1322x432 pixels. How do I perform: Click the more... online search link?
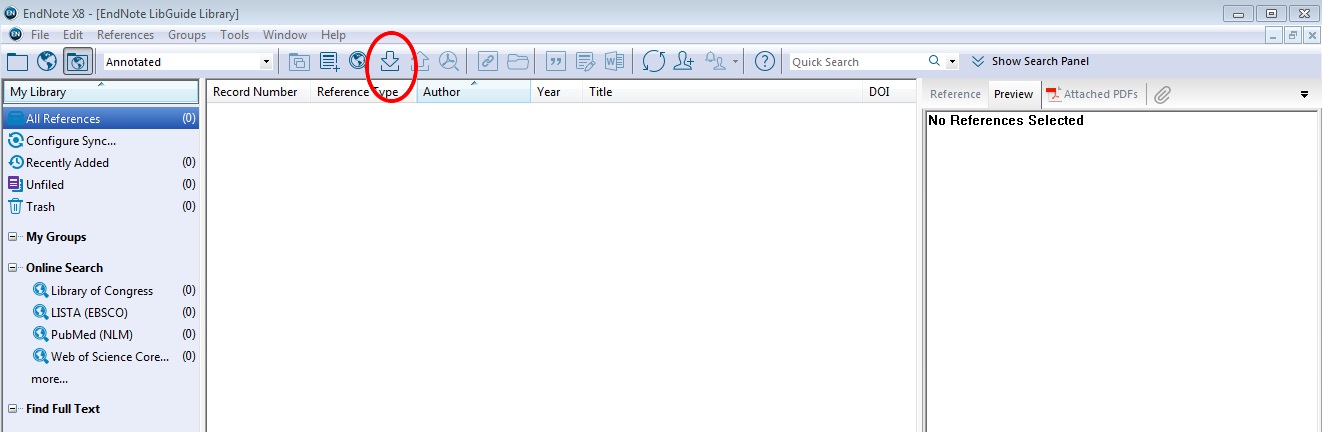click(49, 379)
